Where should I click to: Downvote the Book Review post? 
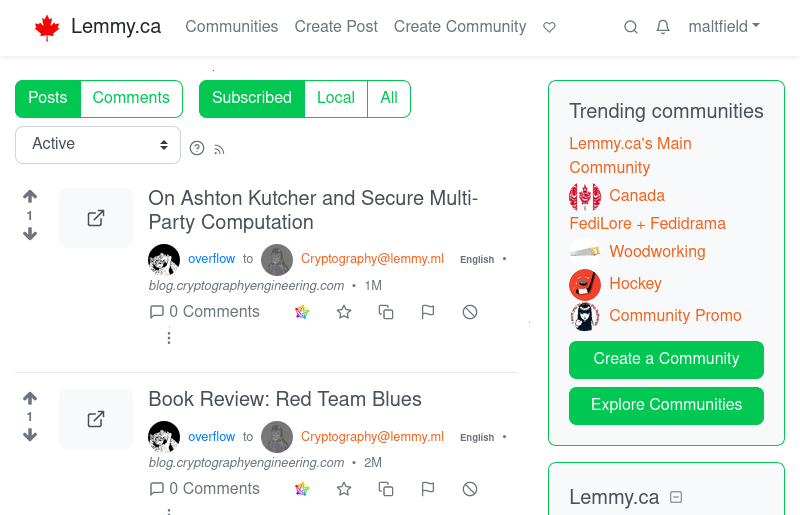pyautogui.click(x=30, y=435)
